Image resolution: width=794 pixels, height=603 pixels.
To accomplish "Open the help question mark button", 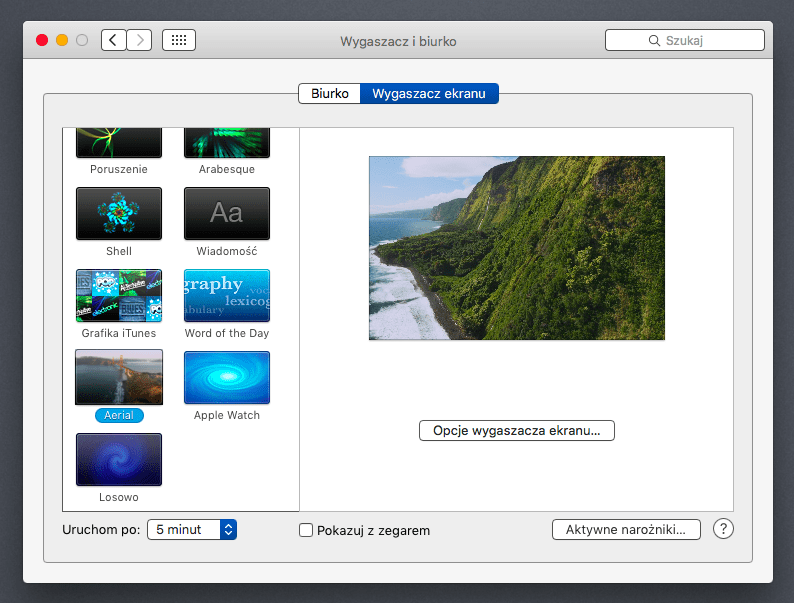I will [723, 529].
